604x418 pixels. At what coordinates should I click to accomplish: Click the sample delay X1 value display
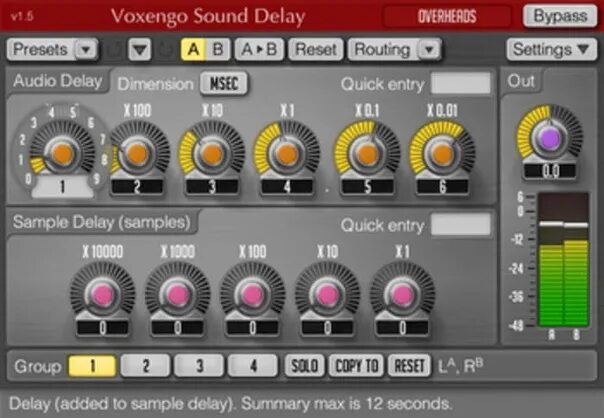(x=402, y=328)
